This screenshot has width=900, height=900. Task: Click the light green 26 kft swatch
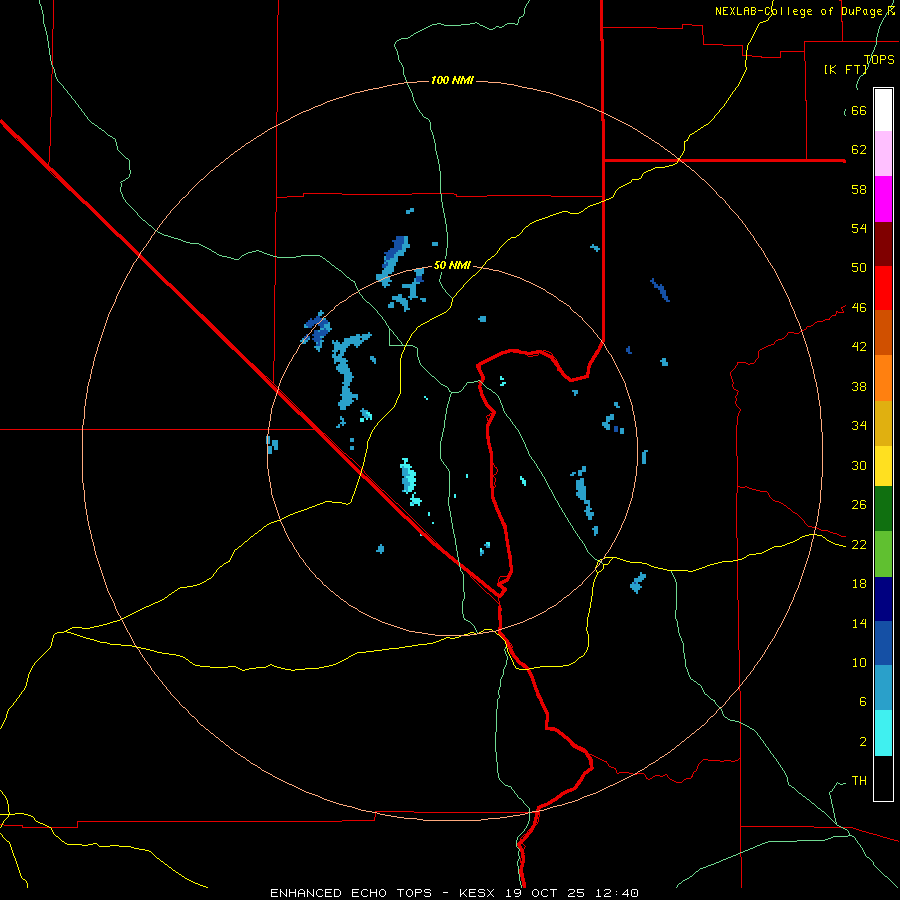tap(883, 554)
